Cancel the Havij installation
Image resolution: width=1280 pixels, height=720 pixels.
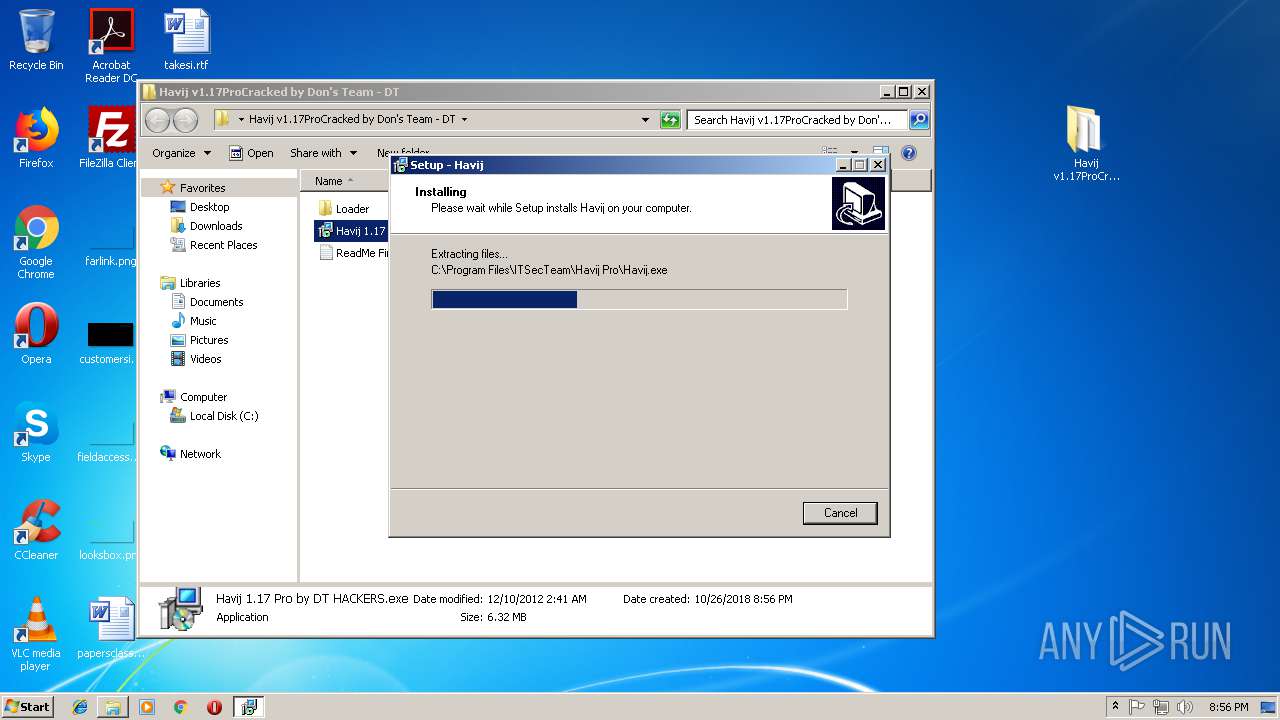coord(840,513)
